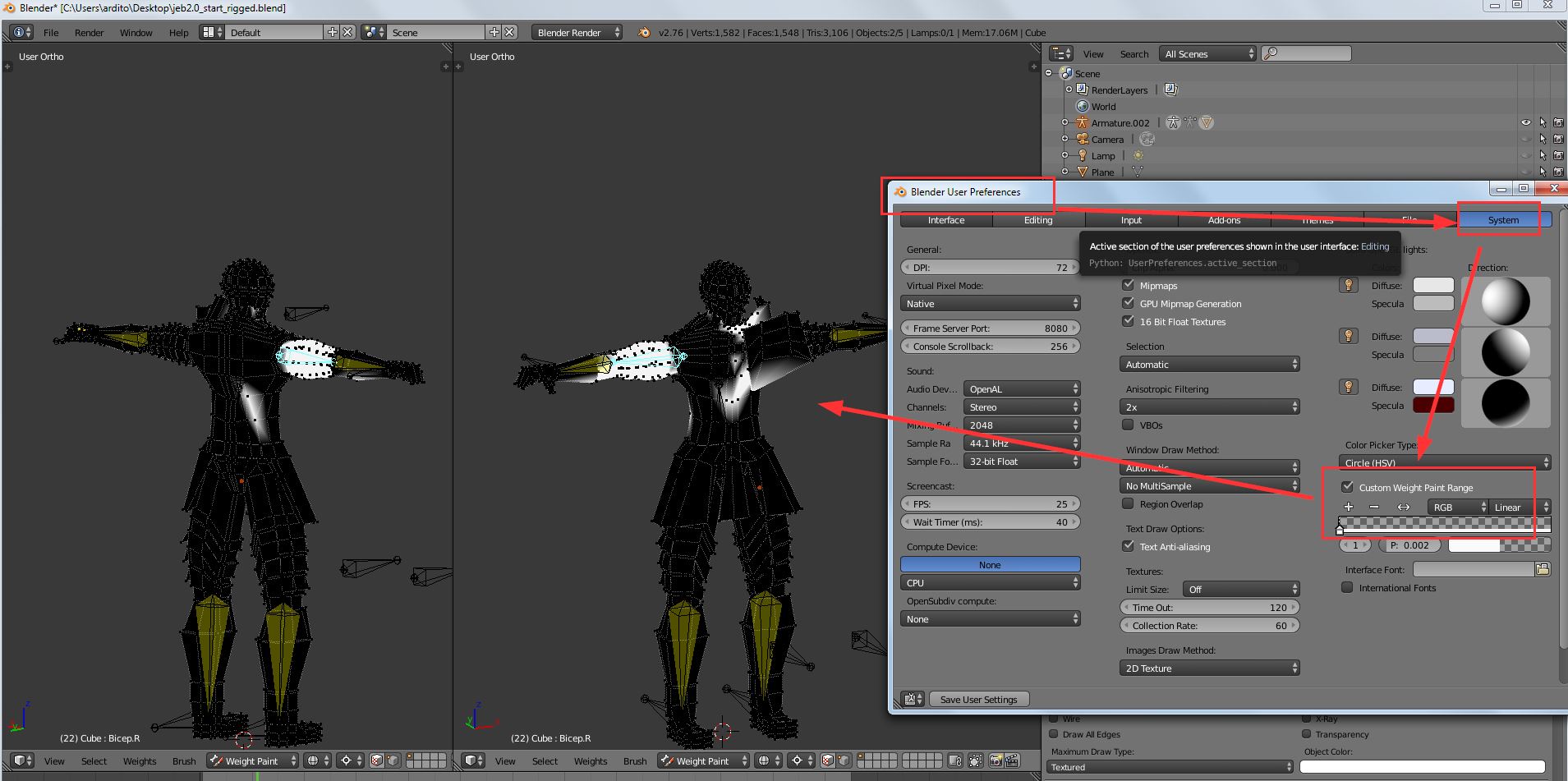Image resolution: width=1568 pixels, height=781 pixels.
Task: Open the Color Picker Type dropdown
Action: tap(1444, 462)
